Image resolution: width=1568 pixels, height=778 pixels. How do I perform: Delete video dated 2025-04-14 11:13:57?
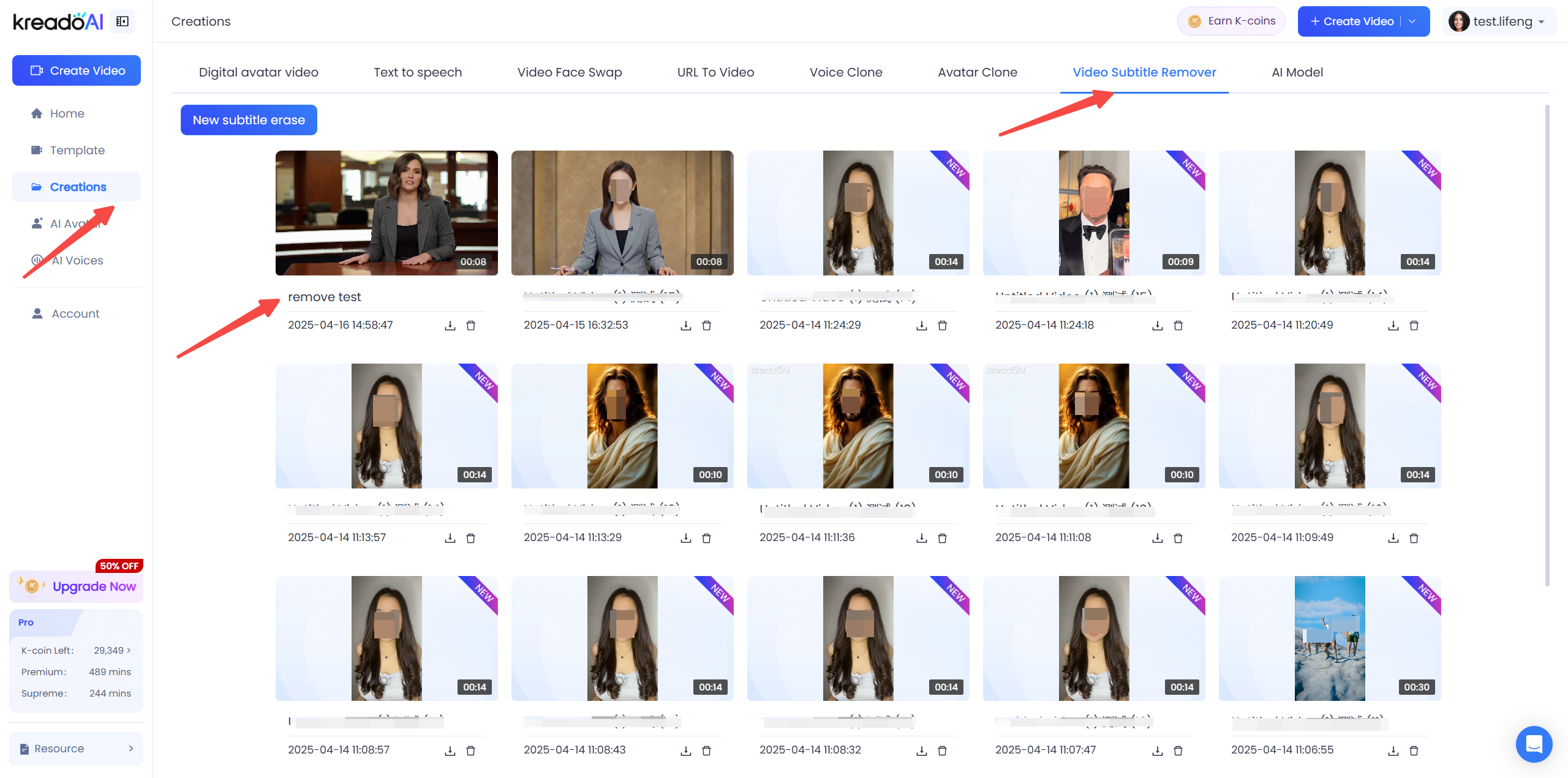471,538
